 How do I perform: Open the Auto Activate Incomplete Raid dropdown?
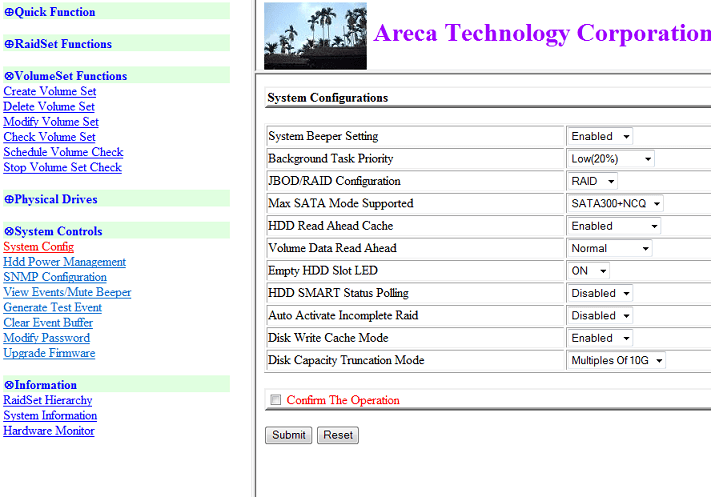(x=599, y=316)
